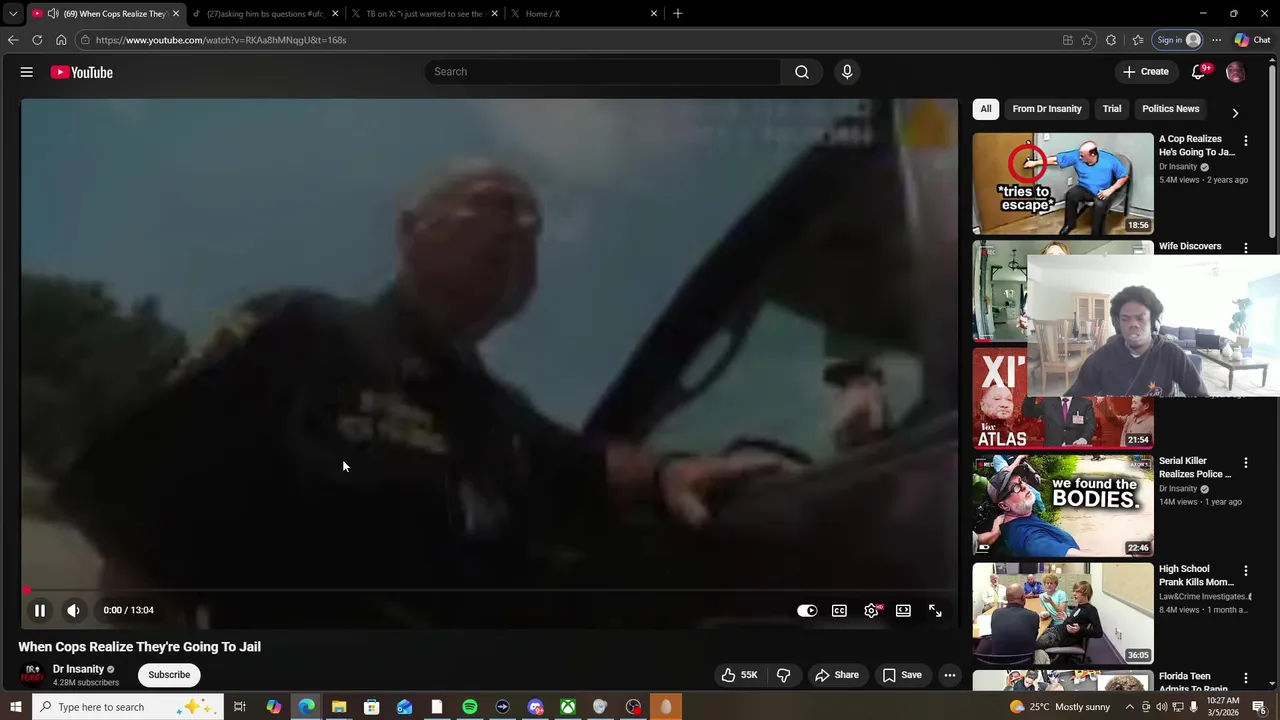Like the video with 55K likes
This screenshot has height=720, width=1280.
pos(740,675)
